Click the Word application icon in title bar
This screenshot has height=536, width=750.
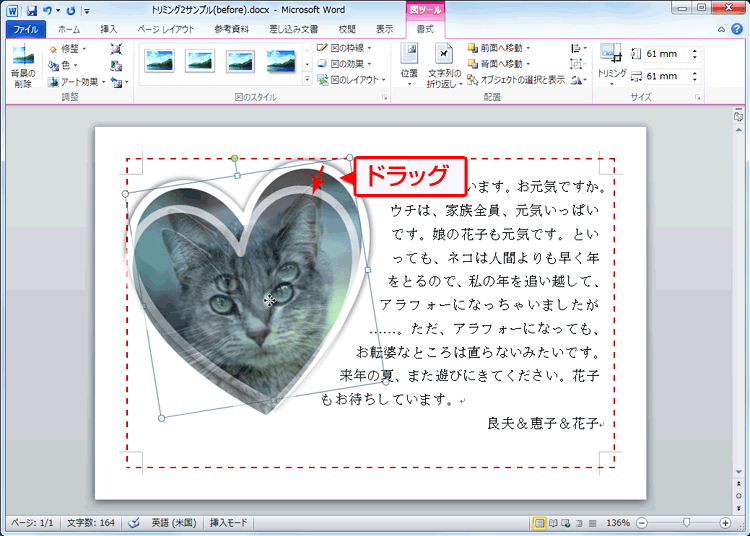(x=12, y=10)
